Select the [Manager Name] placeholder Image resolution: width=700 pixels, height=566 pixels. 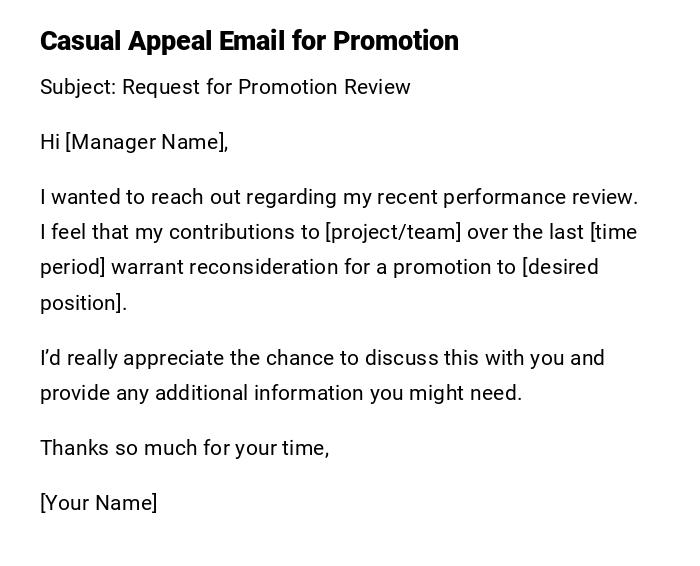tap(147, 142)
